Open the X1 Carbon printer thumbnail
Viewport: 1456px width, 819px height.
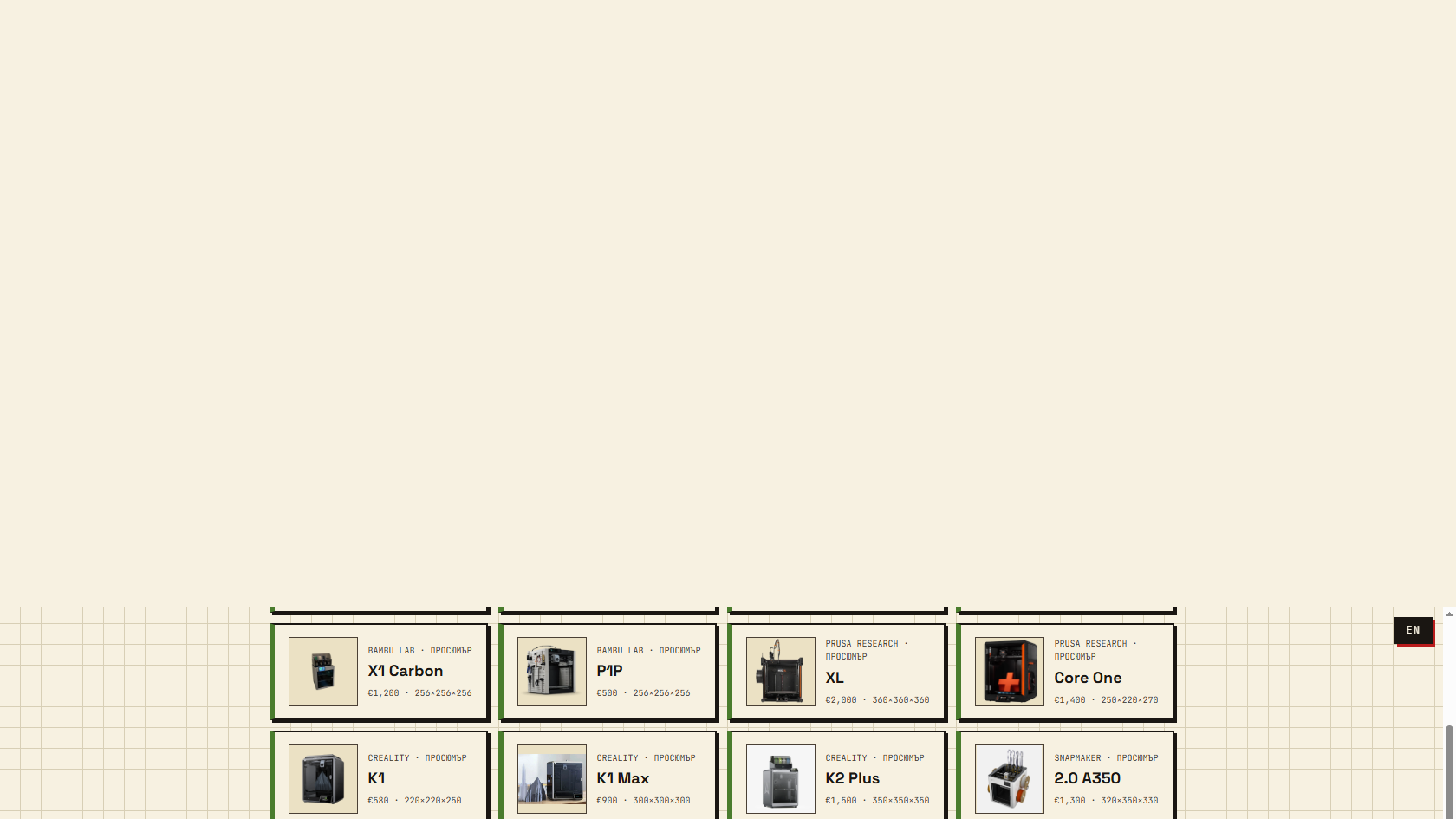coord(323,672)
